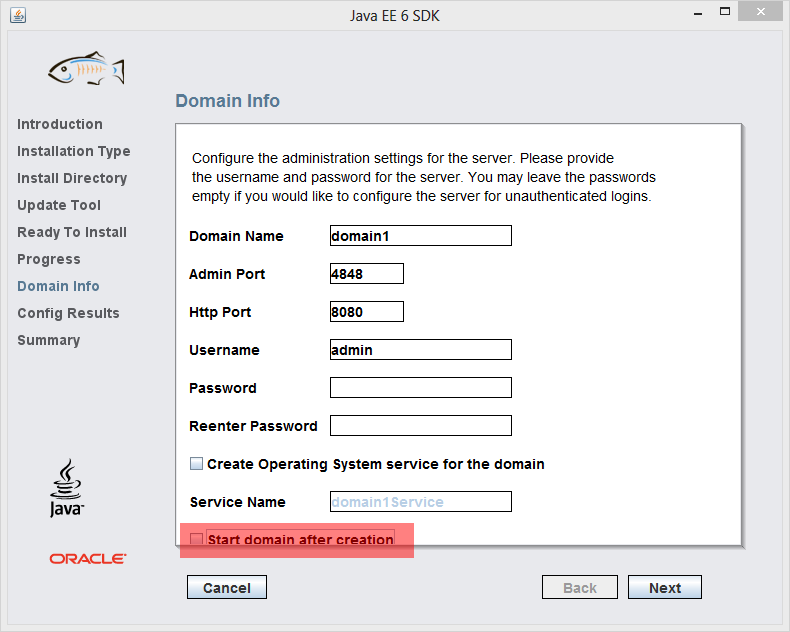Click the Java EE 6 SDK window title

[394, 16]
